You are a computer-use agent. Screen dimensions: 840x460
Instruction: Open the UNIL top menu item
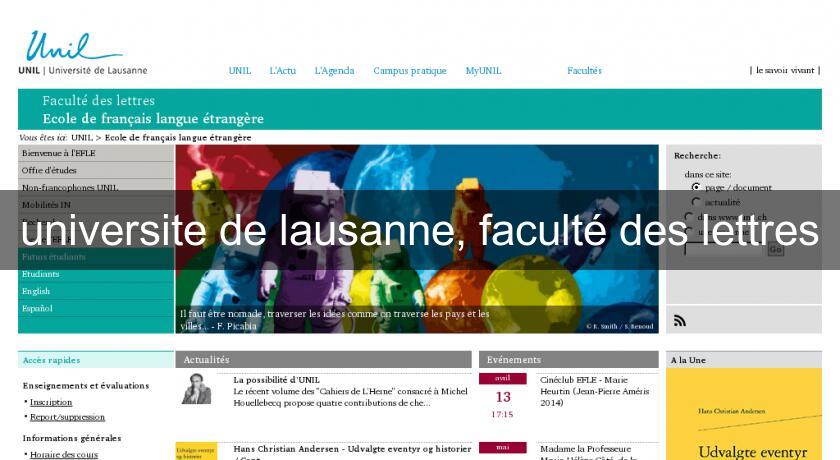point(239,70)
